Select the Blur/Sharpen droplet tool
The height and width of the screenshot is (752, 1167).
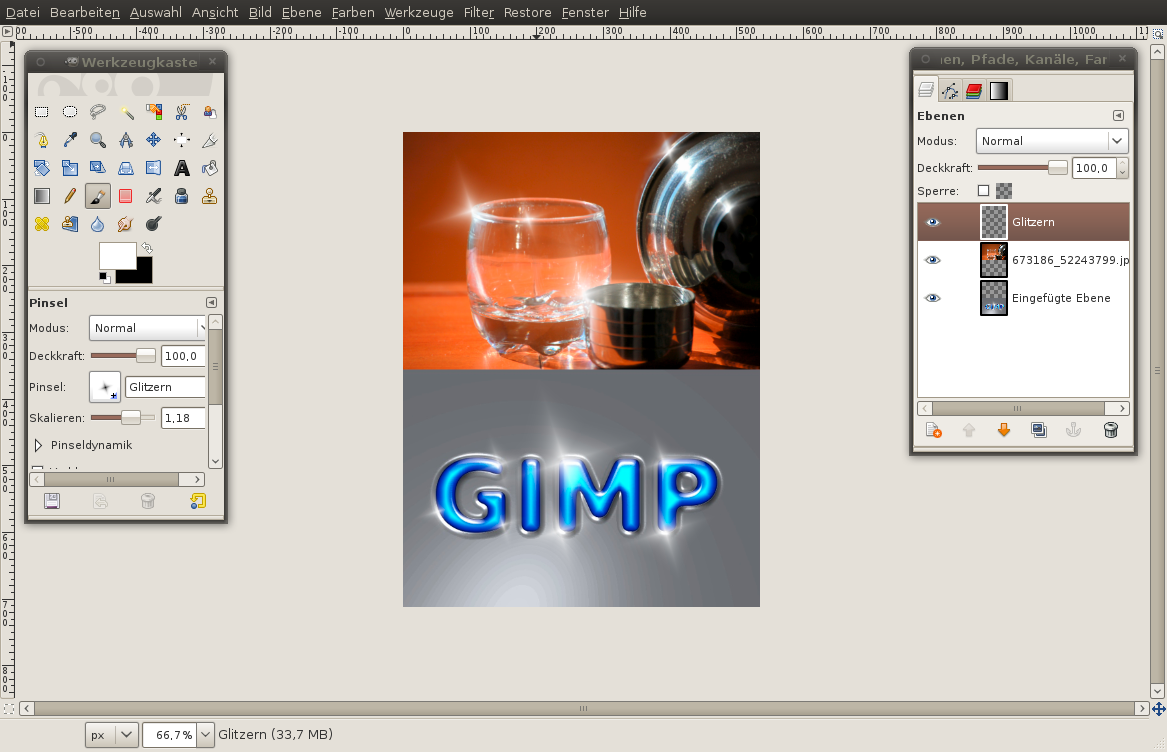tap(97, 224)
